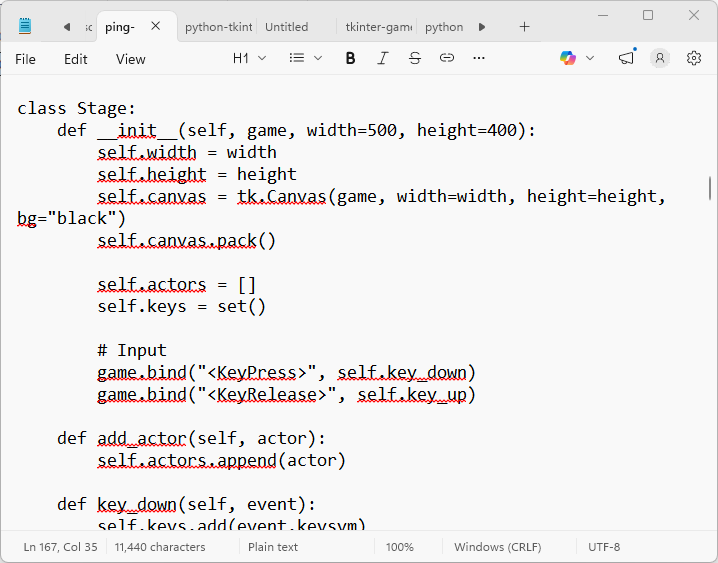The width and height of the screenshot is (718, 563).
Task: Click the UTF-8 encoding status
Action: (x=604, y=547)
